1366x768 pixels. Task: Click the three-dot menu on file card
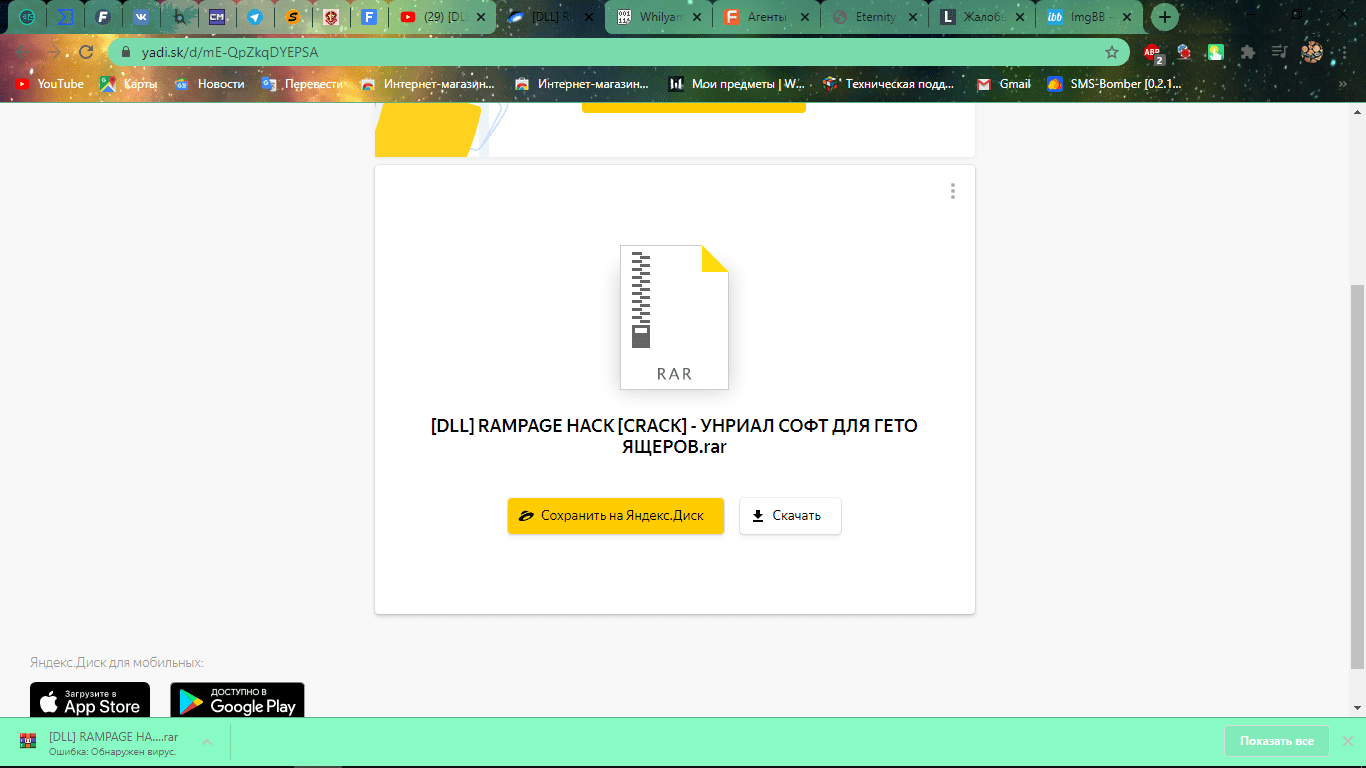pos(952,191)
